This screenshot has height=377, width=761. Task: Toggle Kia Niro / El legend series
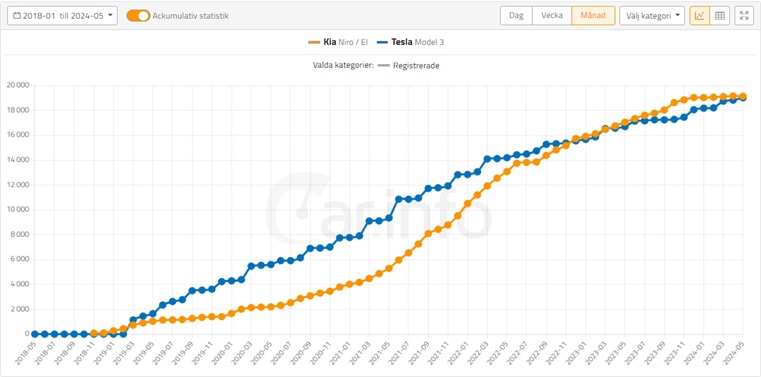pos(338,42)
